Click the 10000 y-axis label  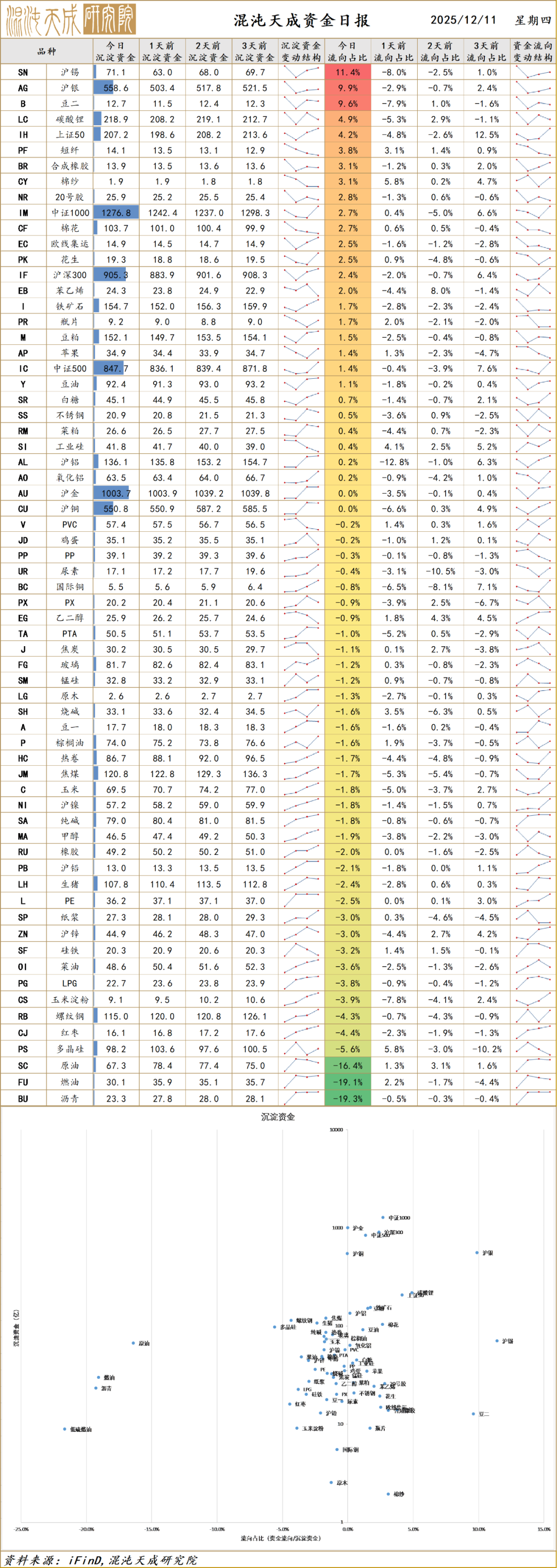click(336, 1129)
